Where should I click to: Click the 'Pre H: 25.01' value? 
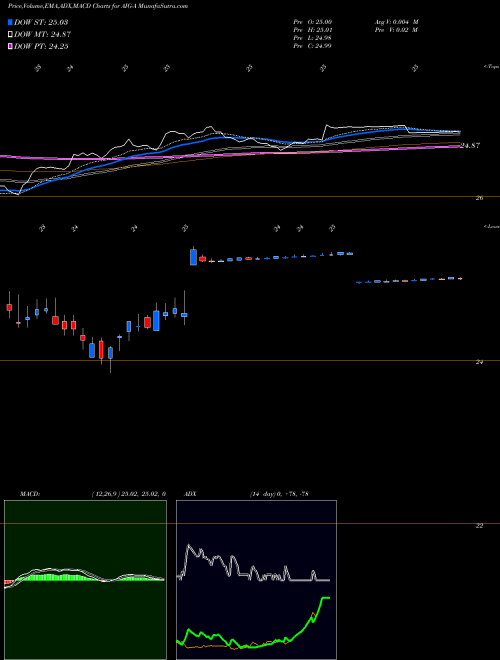coord(312,30)
